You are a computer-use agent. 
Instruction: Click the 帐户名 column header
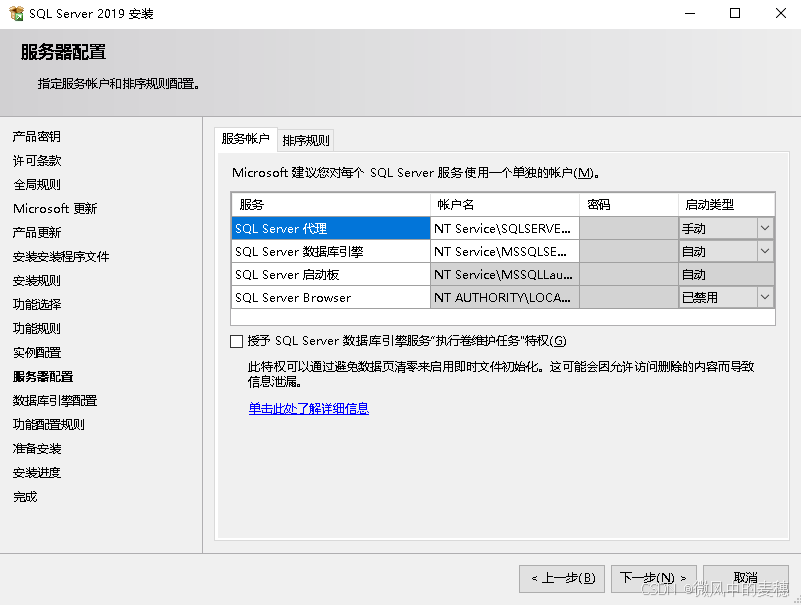505,205
